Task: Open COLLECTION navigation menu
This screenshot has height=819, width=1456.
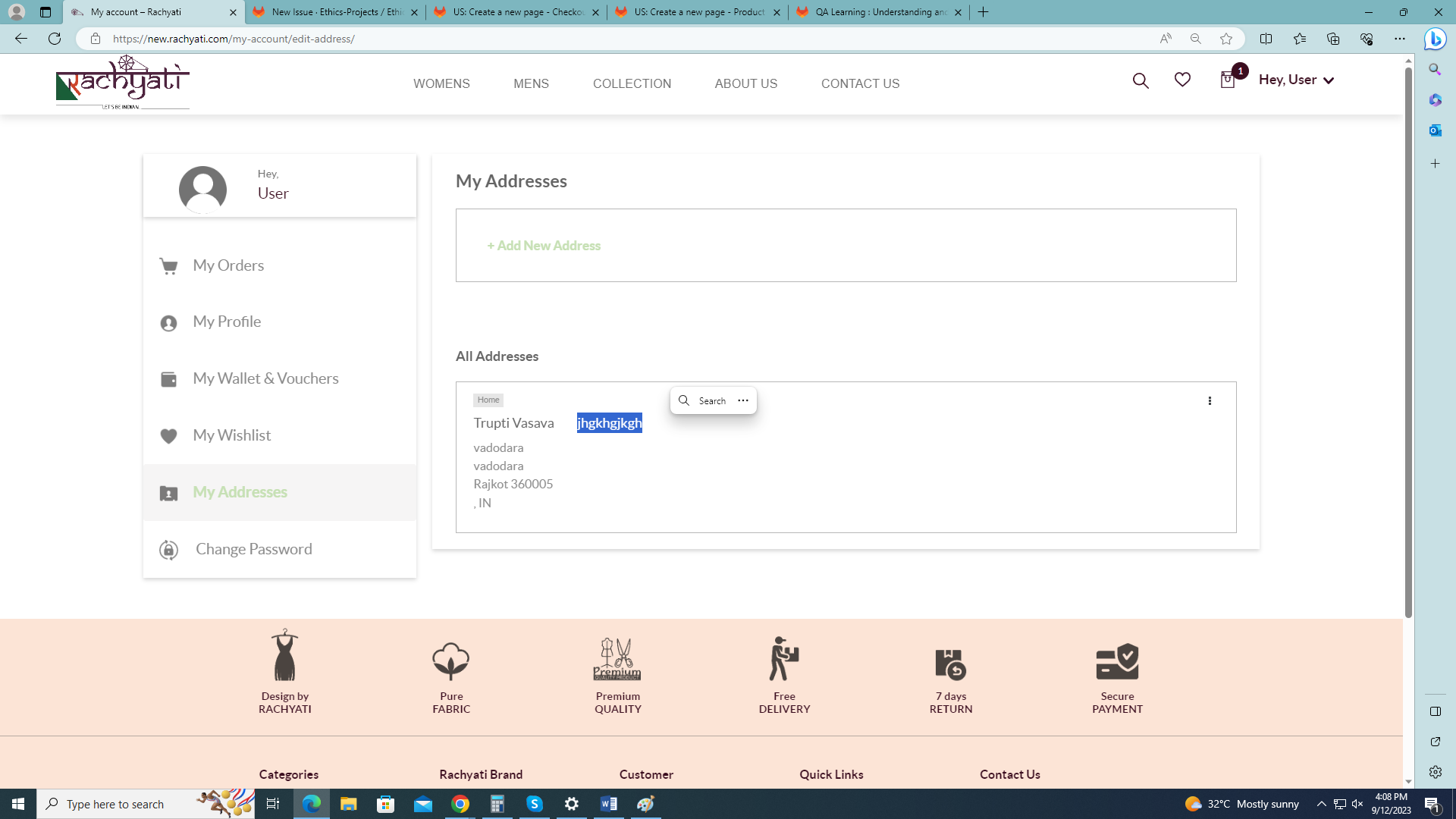Action: pos(632,83)
